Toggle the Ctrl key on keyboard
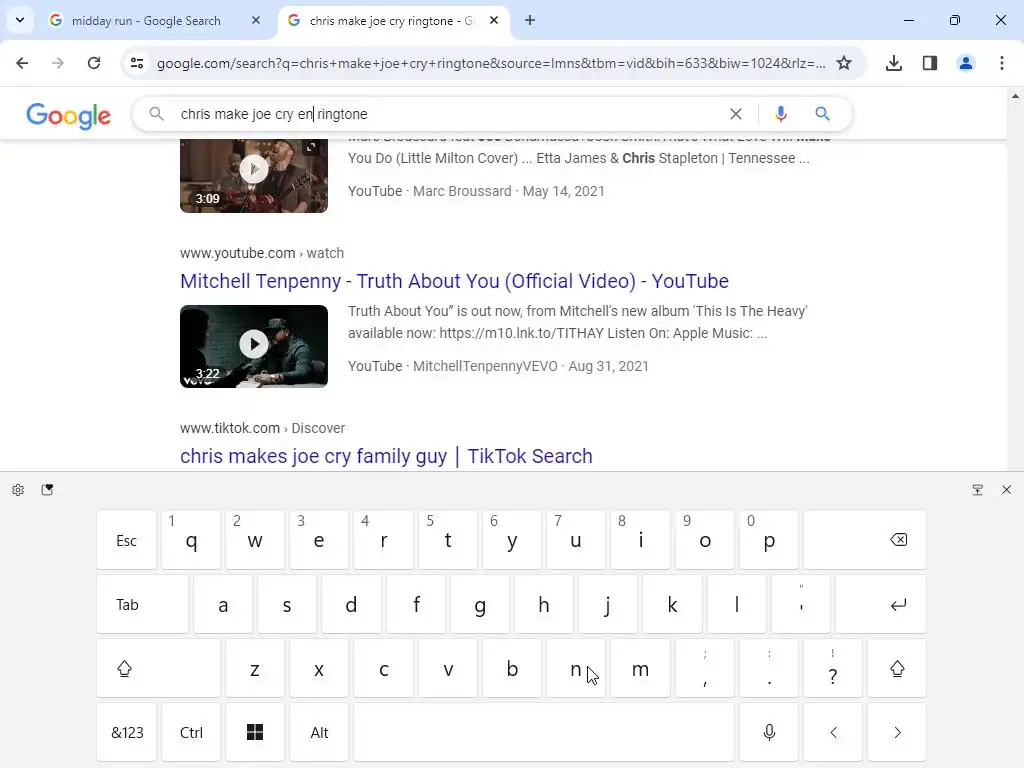 coord(191,732)
